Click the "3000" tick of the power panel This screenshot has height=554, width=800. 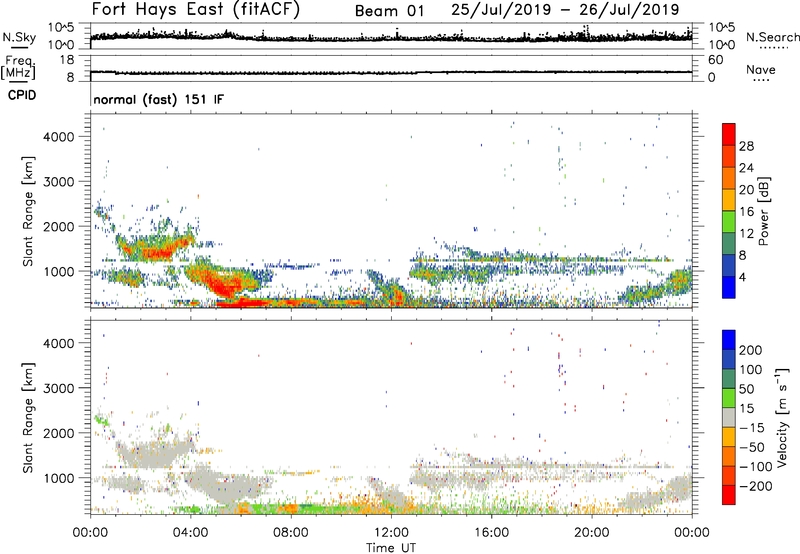pos(58,182)
